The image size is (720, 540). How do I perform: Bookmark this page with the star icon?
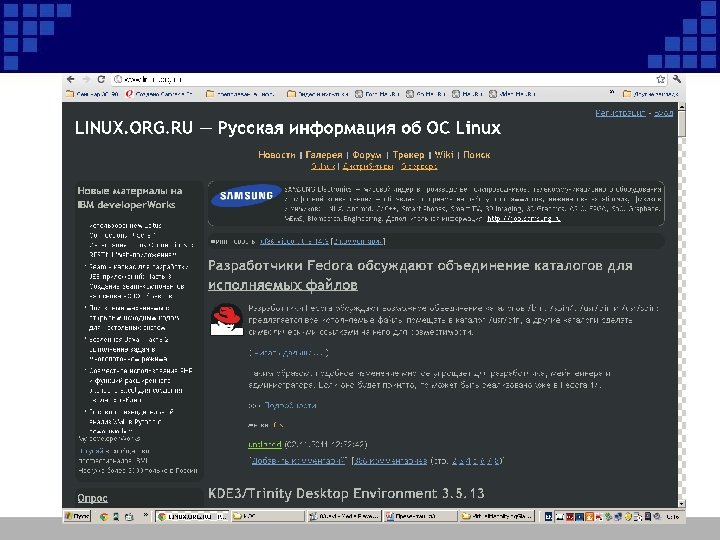[x=661, y=79]
